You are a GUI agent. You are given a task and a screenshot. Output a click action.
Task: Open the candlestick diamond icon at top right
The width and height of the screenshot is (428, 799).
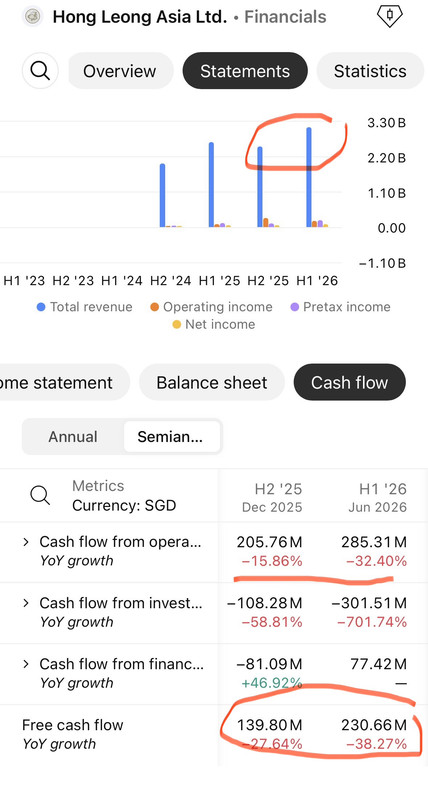click(390, 16)
